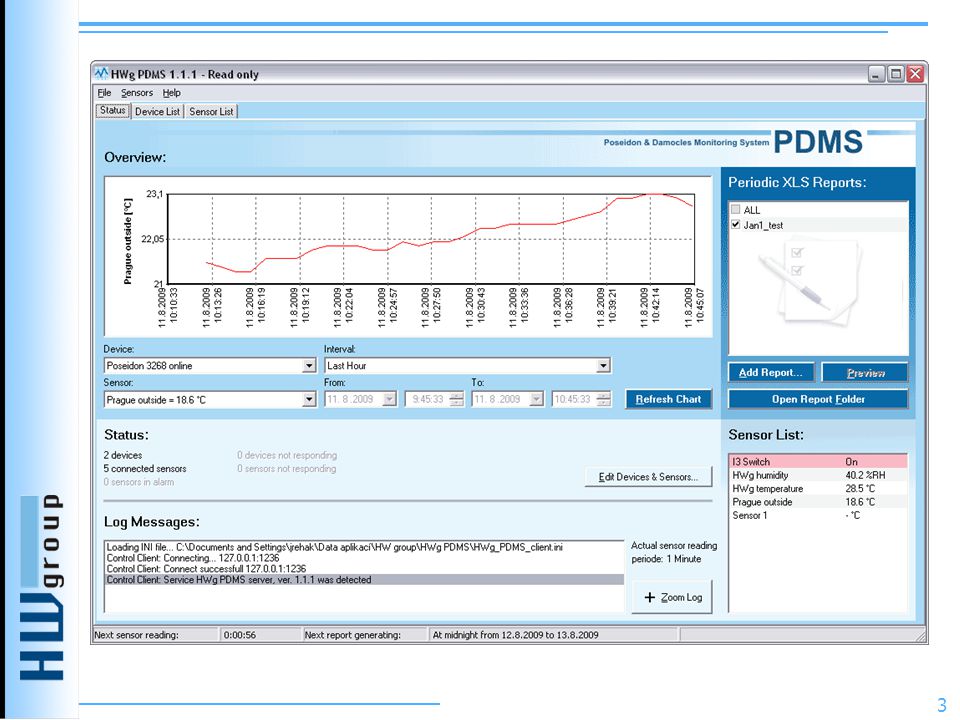Select the Control Client Connecting log line
The height and width of the screenshot is (720, 960).
coord(364,558)
